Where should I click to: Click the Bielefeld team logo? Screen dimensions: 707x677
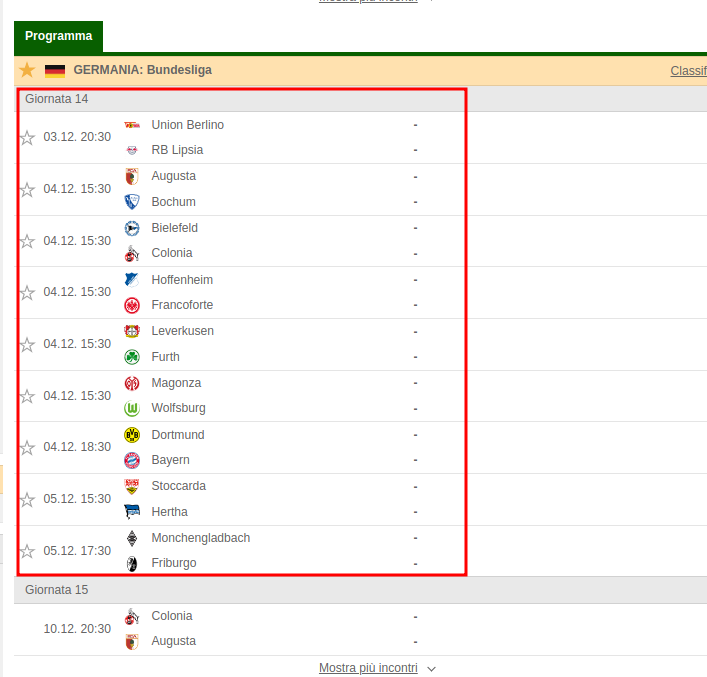pyautogui.click(x=132, y=228)
